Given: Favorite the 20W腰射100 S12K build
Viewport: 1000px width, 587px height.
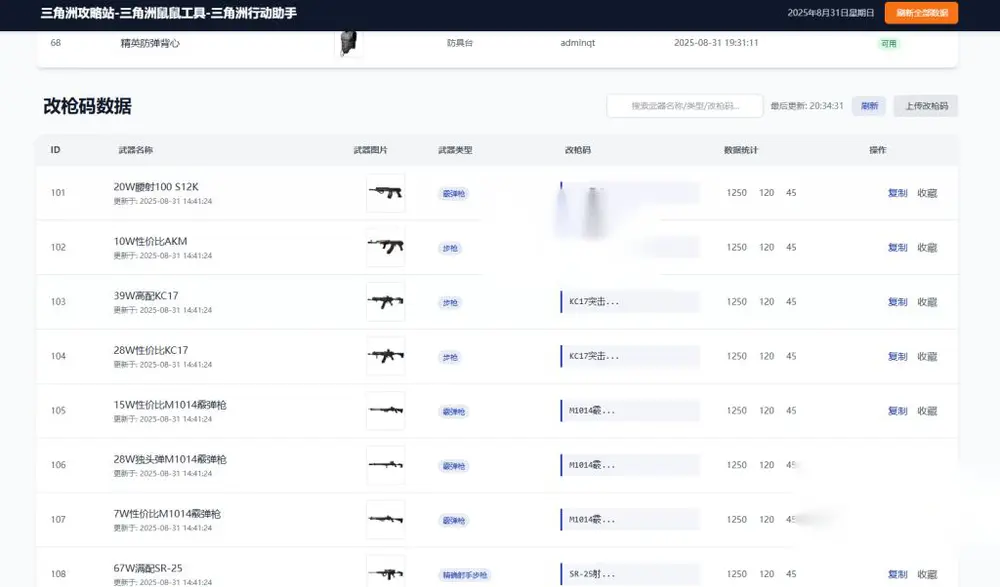Looking at the screenshot, I should [927, 193].
